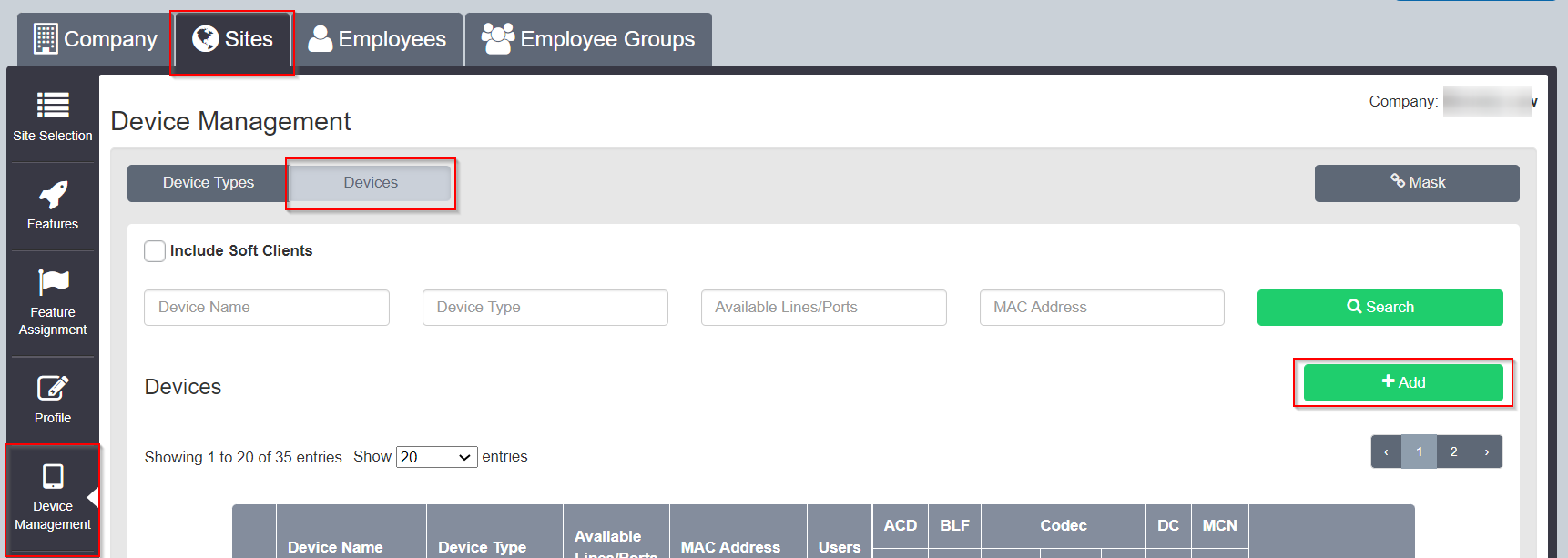The height and width of the screenshot is (558, 1568).
Task: Click the DC column header
Action: (x=1168, y=526)
